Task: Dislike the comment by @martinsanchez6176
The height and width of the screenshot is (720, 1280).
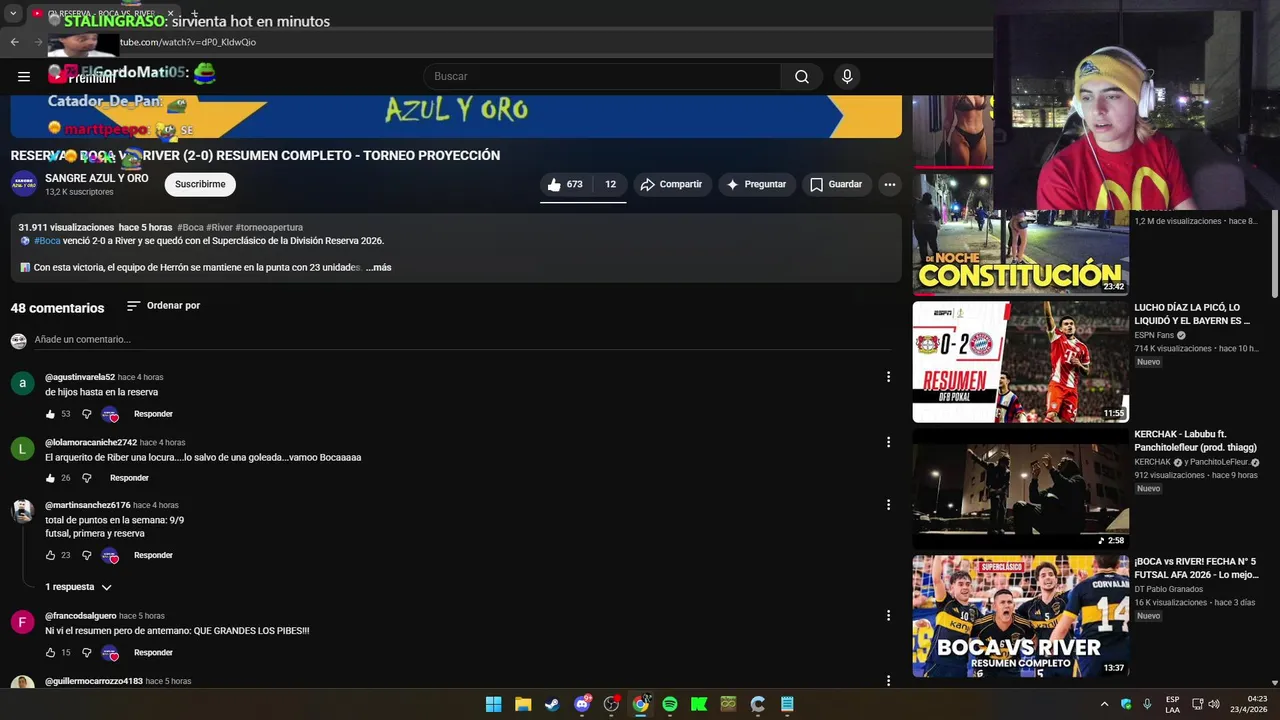Action: 86,555
